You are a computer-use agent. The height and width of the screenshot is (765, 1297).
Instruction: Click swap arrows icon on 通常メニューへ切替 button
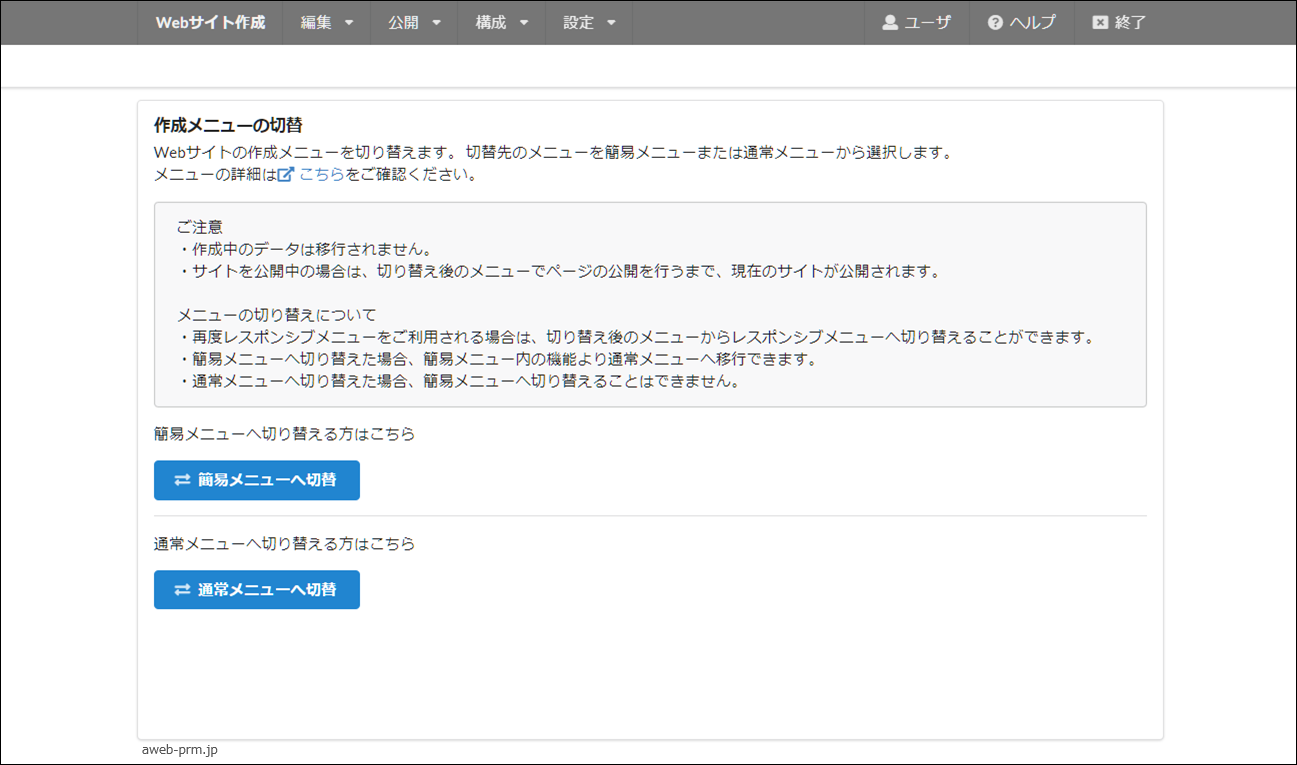(182, 590)
